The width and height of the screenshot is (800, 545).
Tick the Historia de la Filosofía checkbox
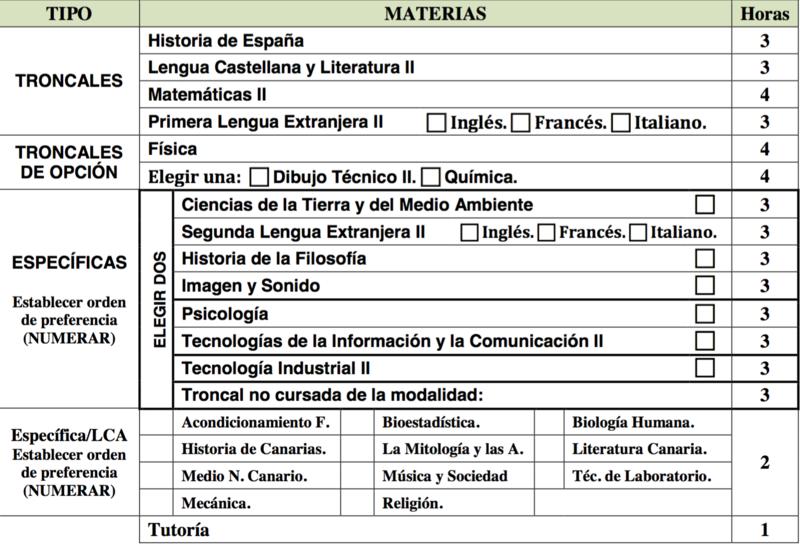[x=705, y=259]
